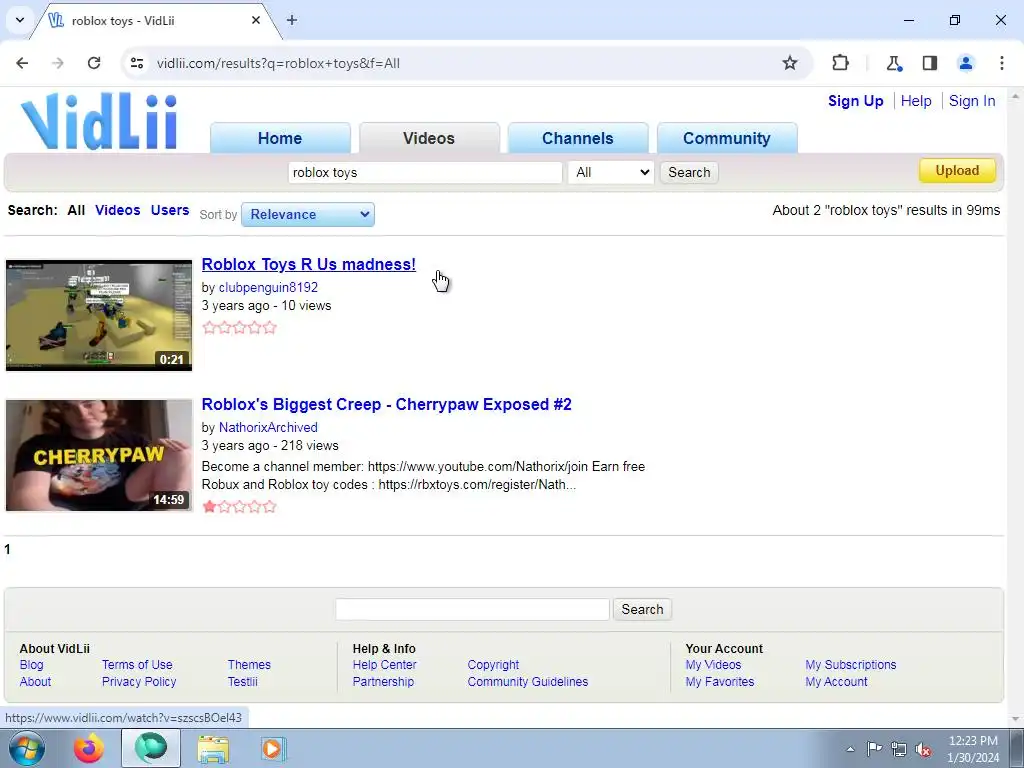Visit NathorixArchived channel link

(268, 427)
